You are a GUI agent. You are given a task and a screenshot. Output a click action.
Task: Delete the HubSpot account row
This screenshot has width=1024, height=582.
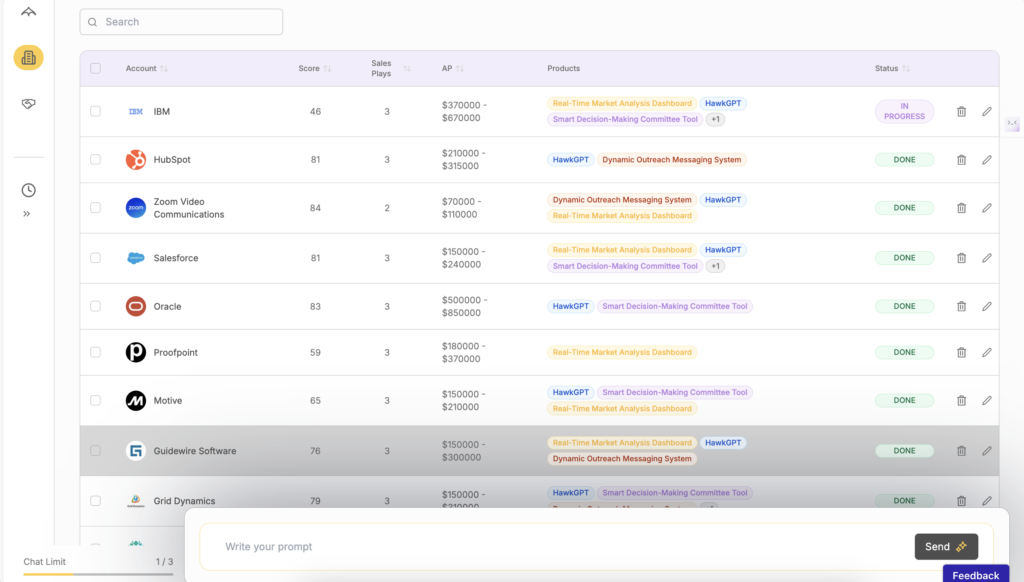(x=961, y=159)
